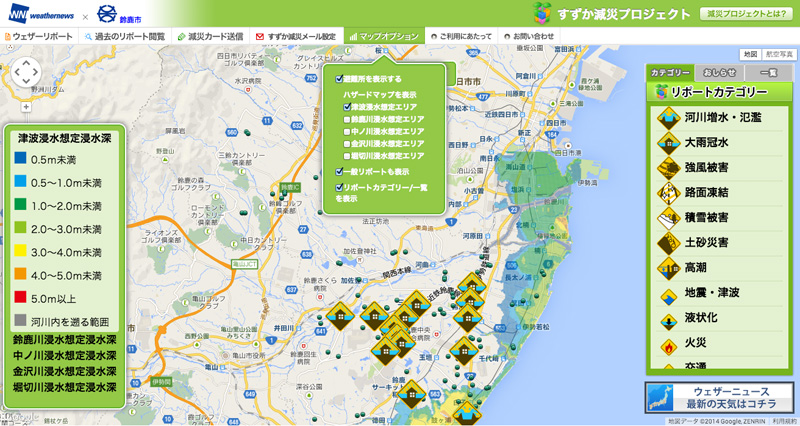Click the 0.5〜1.0m未満 light blue swatch

coord(21,181)
